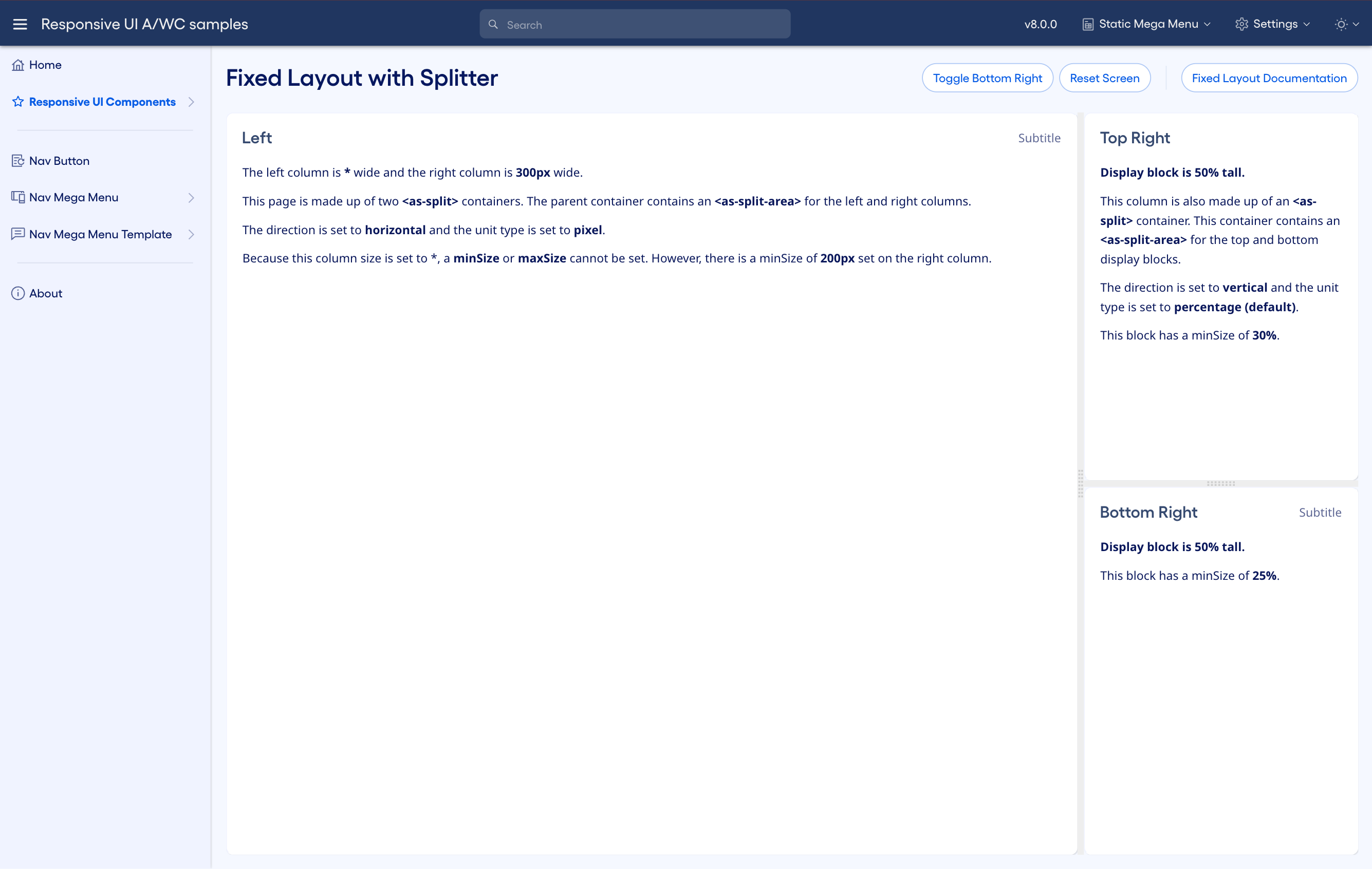1372x869 pixels.
Task: Expand the Settings dropdown chevron
Action: click(1306, 25)
